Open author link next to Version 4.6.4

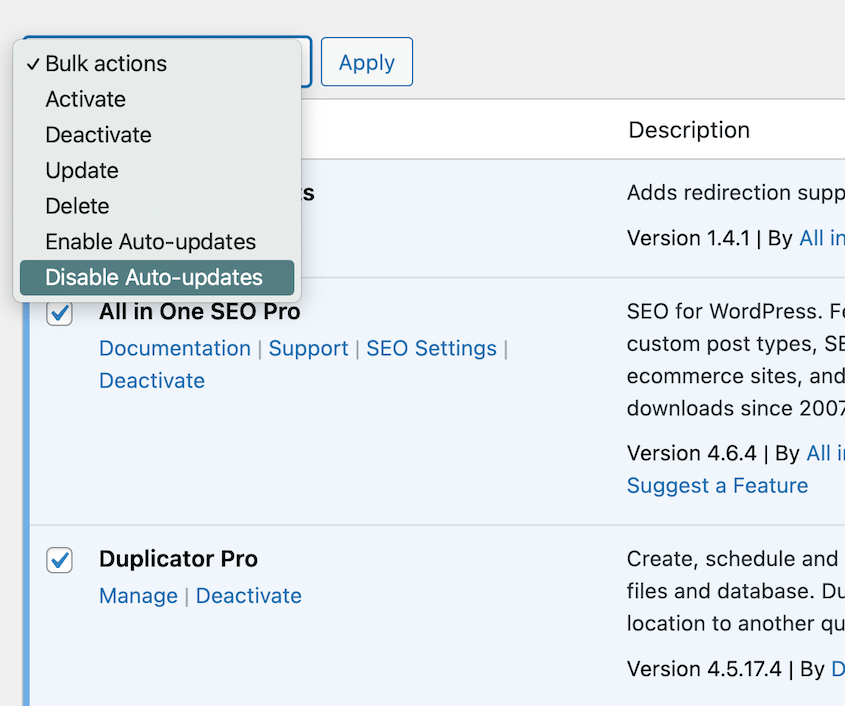click(826, 453)
